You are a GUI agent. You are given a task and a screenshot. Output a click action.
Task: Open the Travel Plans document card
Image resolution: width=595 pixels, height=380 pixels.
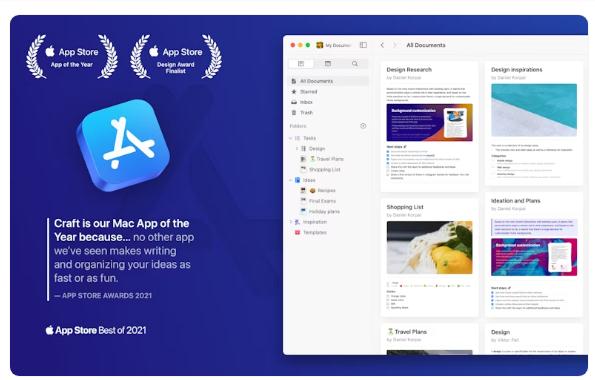click(429, 339)
